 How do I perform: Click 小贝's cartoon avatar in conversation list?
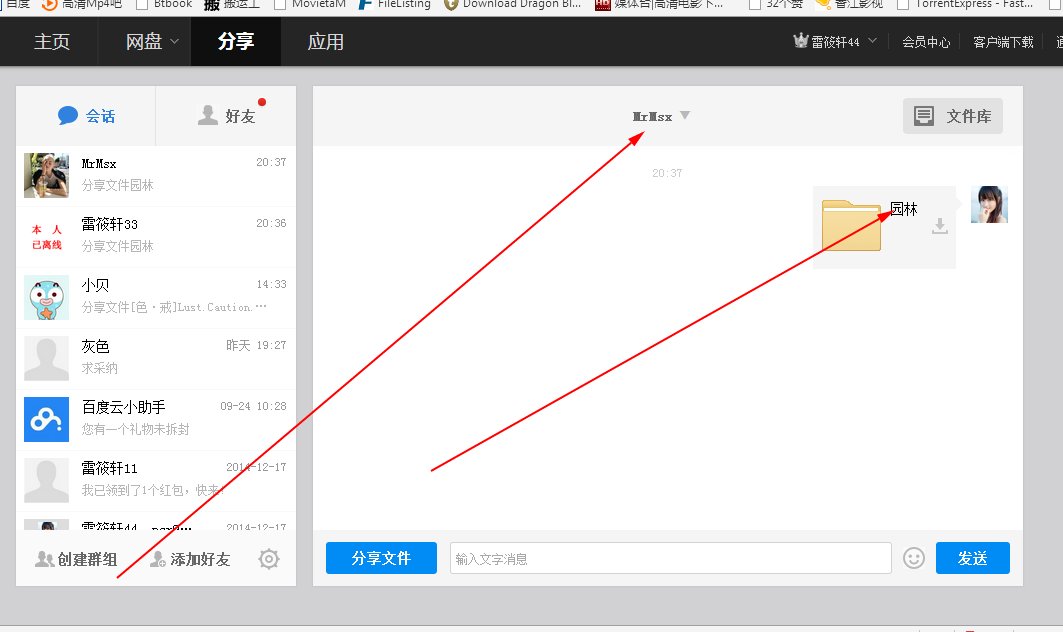pos(46,296)
